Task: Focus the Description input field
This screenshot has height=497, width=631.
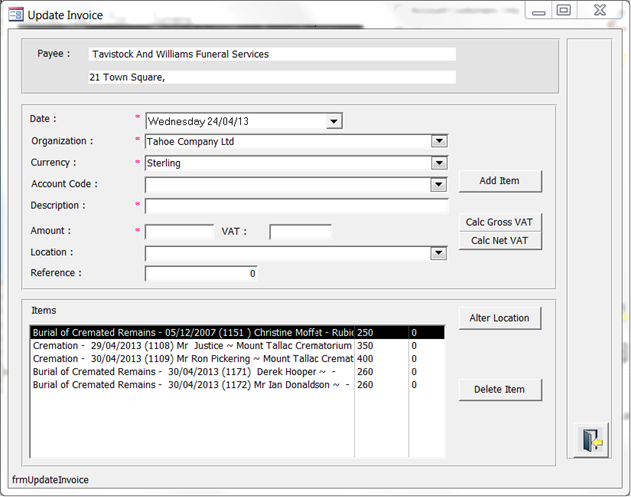Action: [297, 206]
